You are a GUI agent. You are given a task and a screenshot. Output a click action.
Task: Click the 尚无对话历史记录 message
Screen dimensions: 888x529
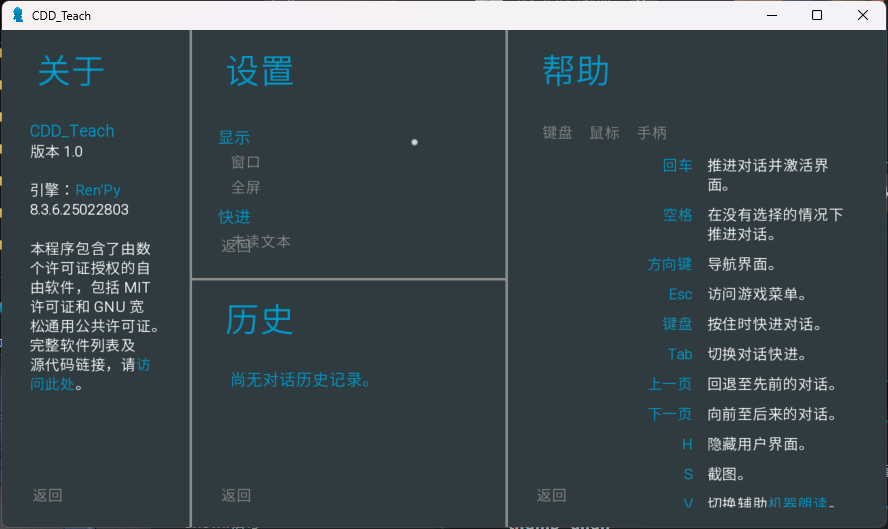pyautogui.click(x=301, y=380)
